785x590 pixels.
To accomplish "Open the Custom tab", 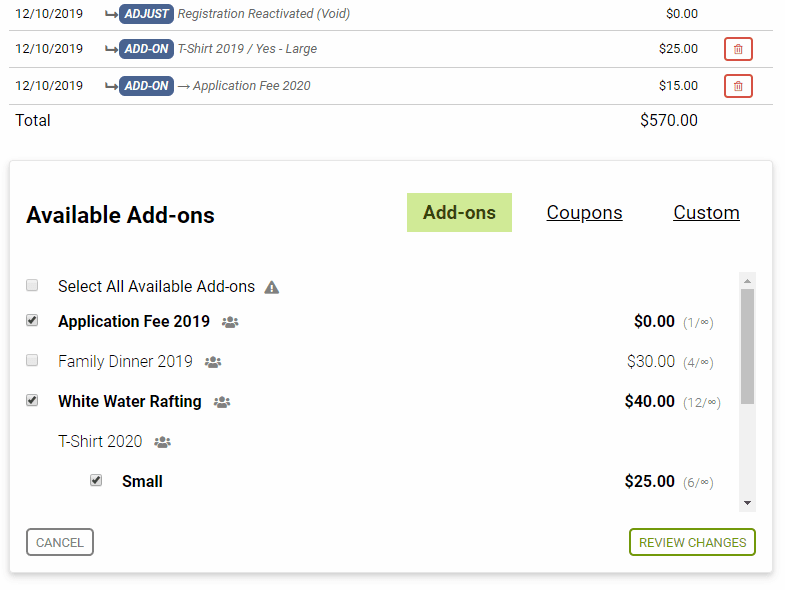I will coord(706,212).
